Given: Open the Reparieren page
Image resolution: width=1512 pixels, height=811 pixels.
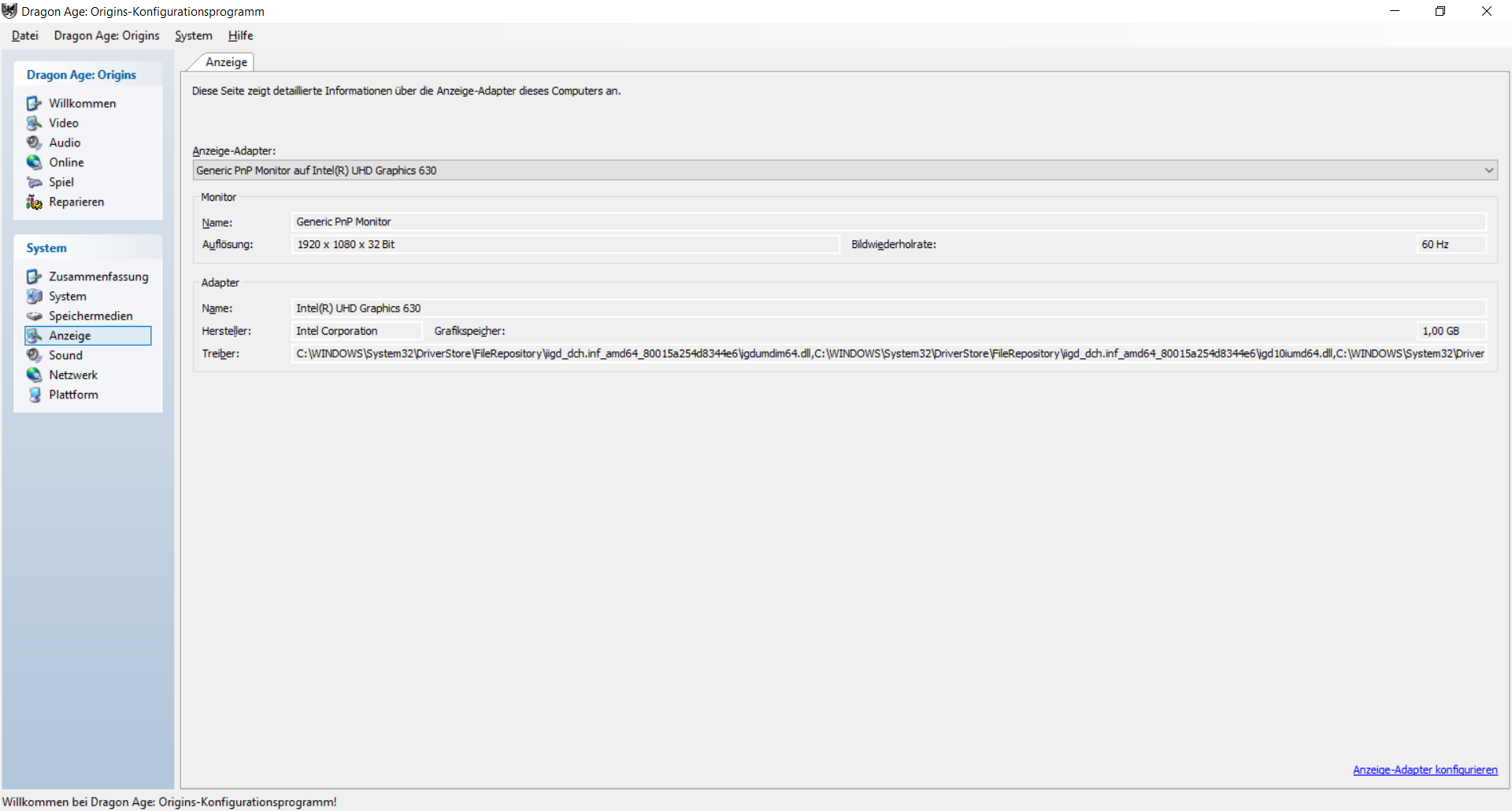Looking at the screenshot, I should [x=76, y=202].
